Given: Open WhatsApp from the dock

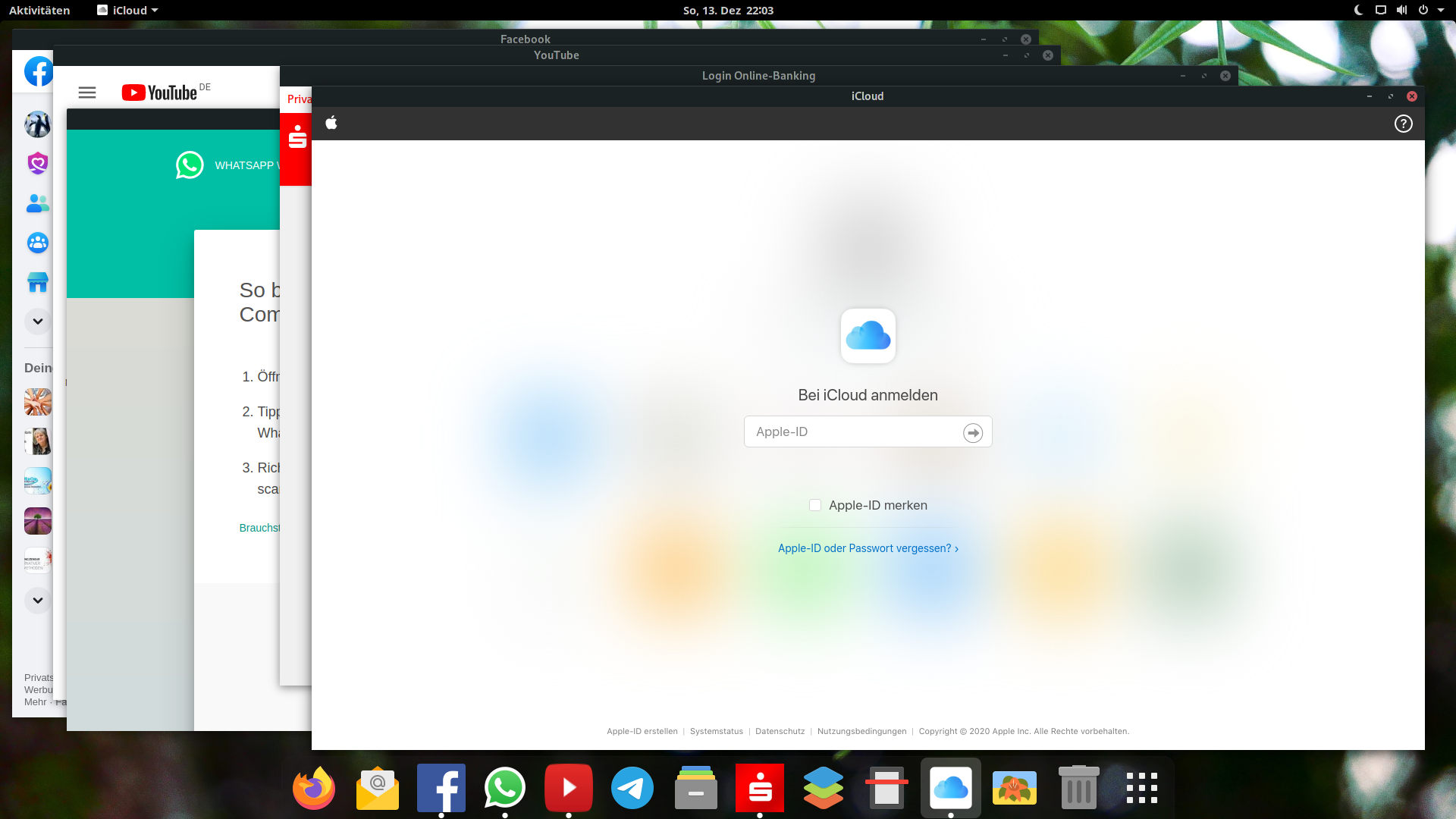Looking at the screenshot, I should [504, 788].
